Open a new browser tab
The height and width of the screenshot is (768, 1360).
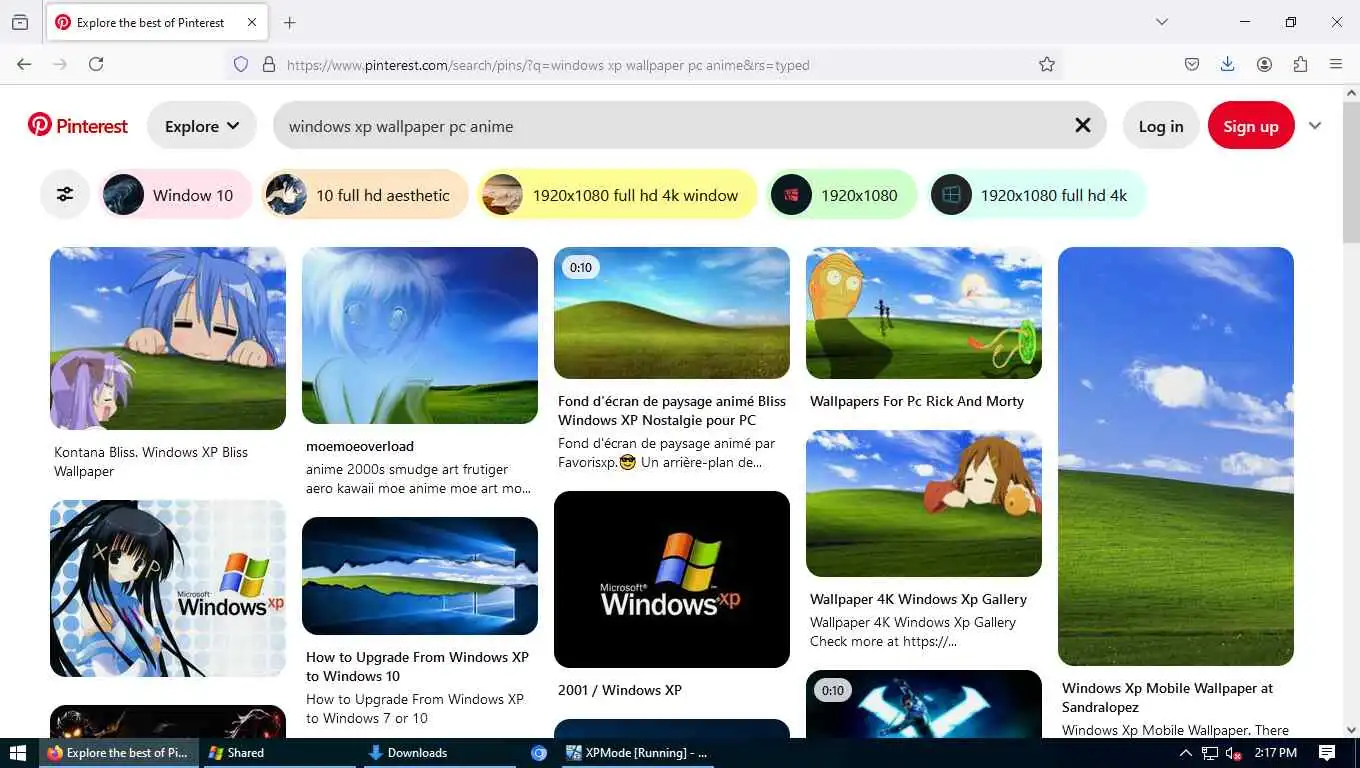[290, 22]
